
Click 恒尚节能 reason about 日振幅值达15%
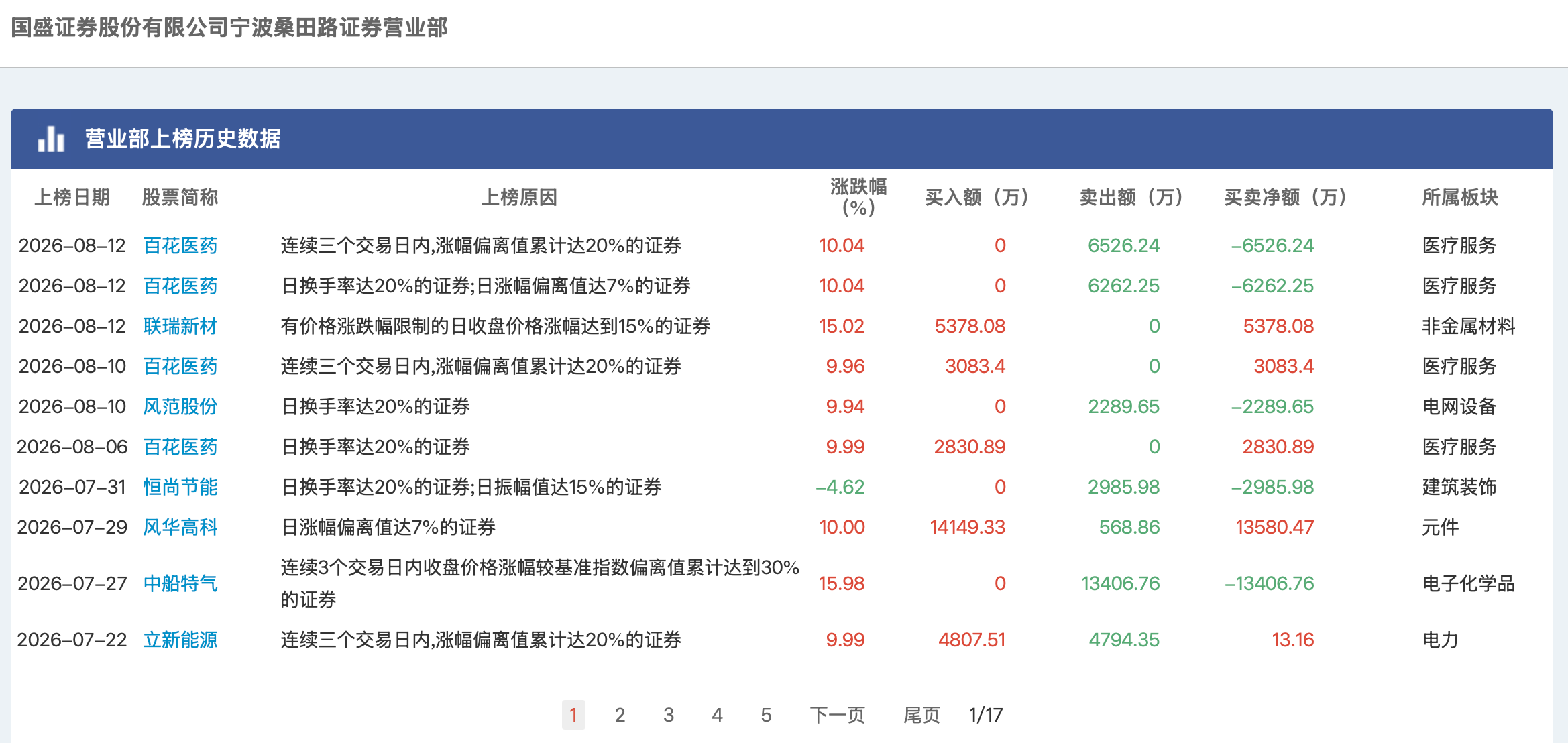click(471, 487)
